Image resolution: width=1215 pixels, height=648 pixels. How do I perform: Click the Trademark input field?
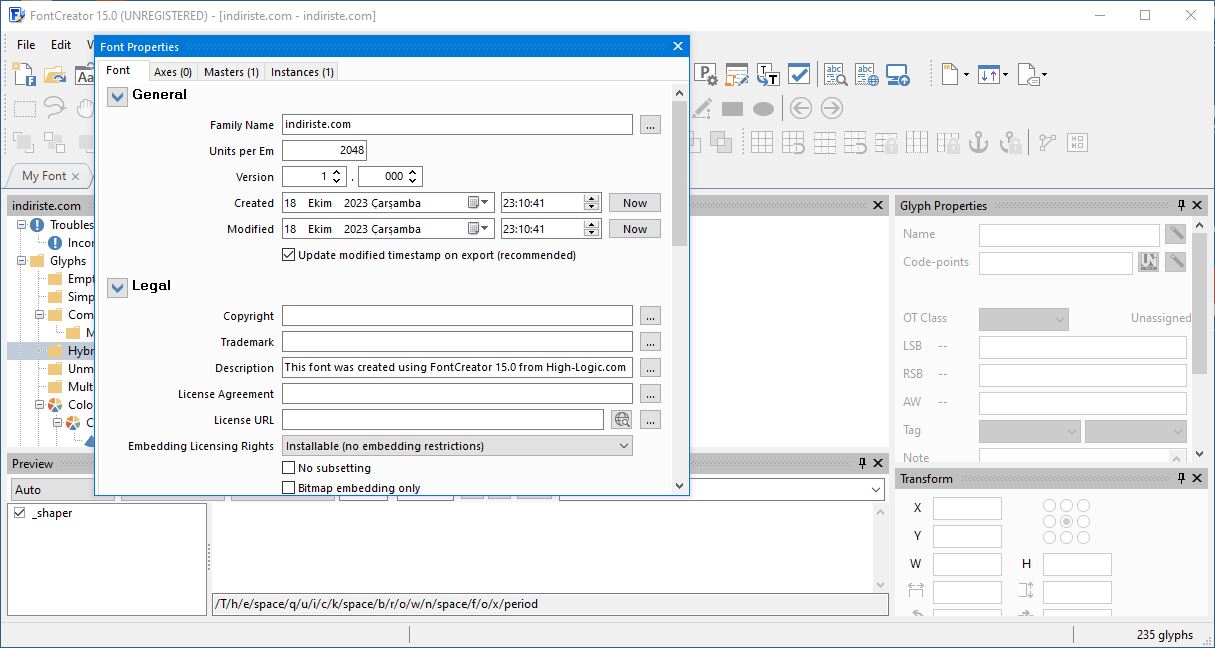tap(457, 342)
